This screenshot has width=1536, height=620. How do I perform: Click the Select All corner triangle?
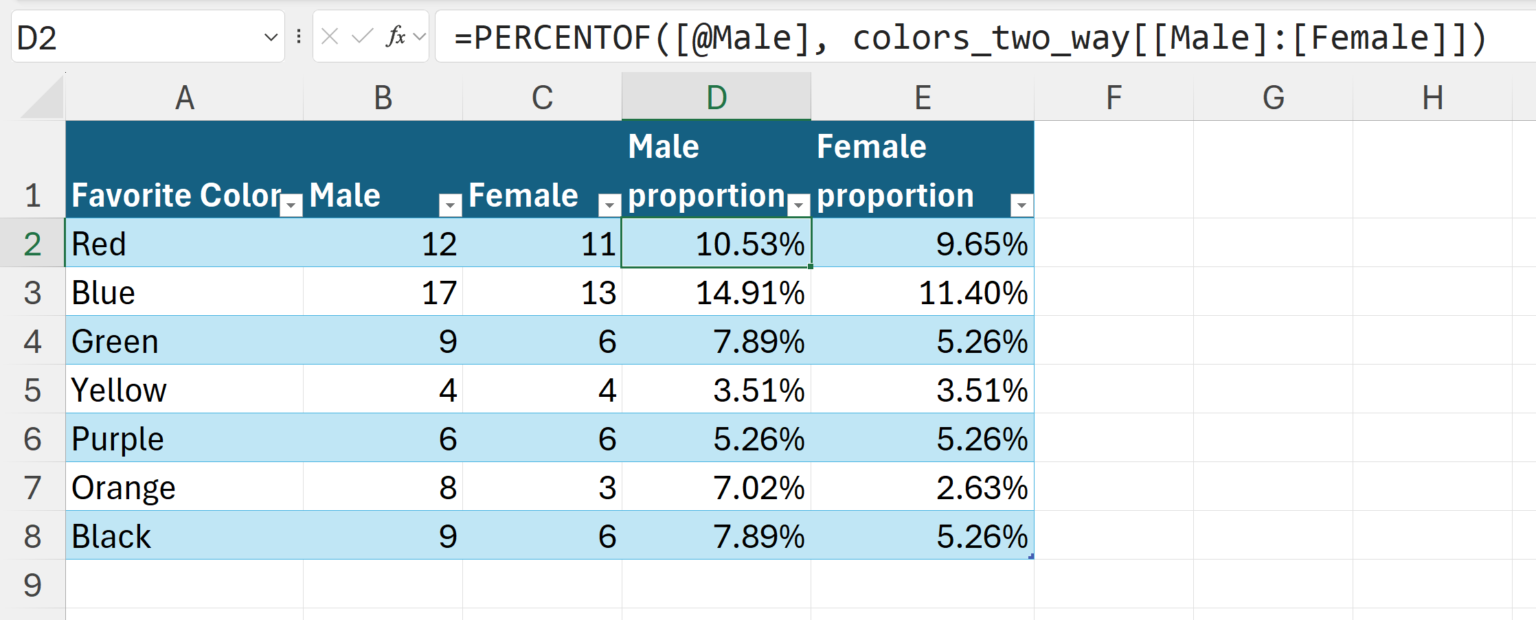click(43, 98)
